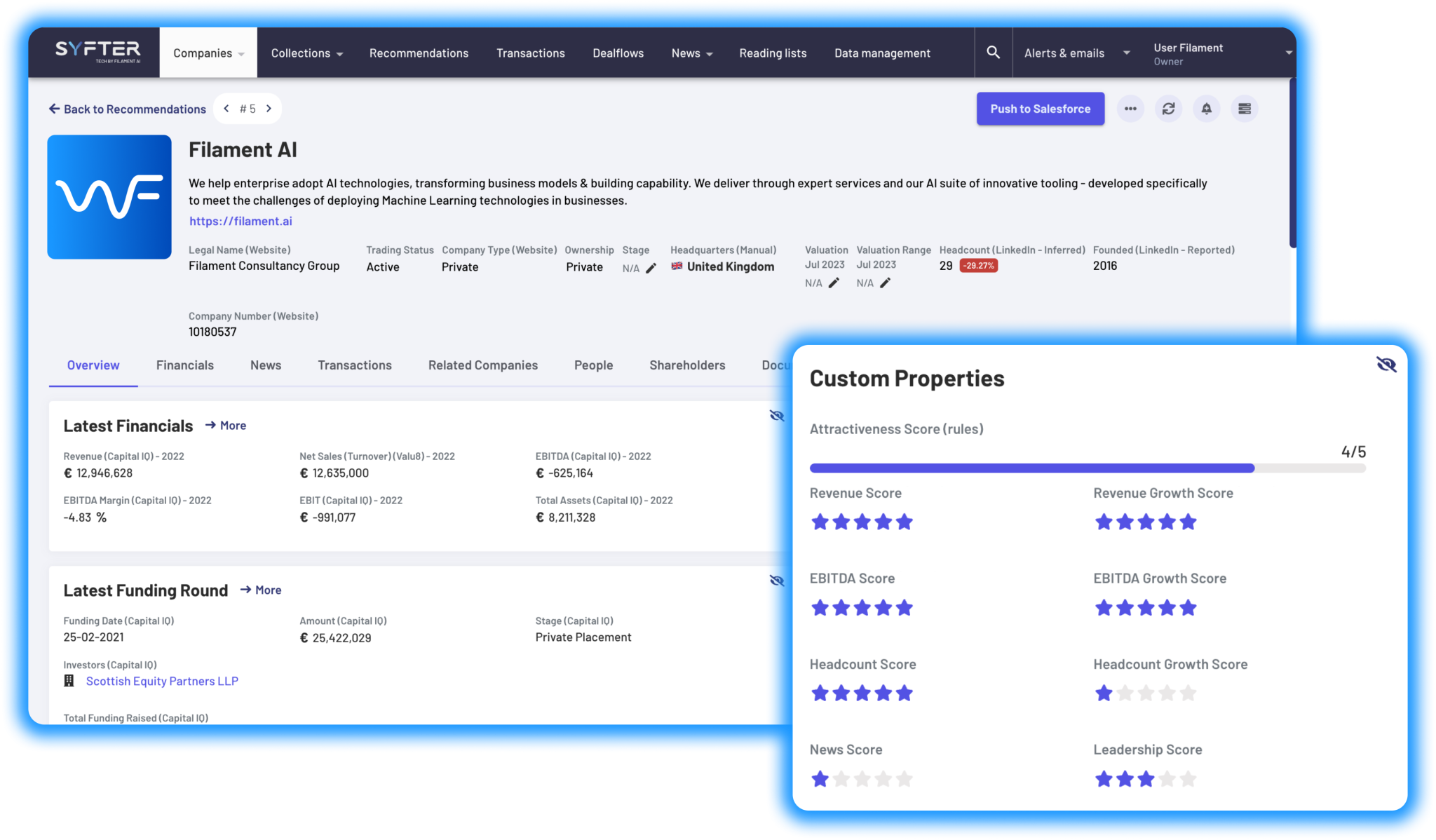Open the list layout icon beside bell
Image resolution: width=1436 pixels, height=840 pixels.
1245,109
